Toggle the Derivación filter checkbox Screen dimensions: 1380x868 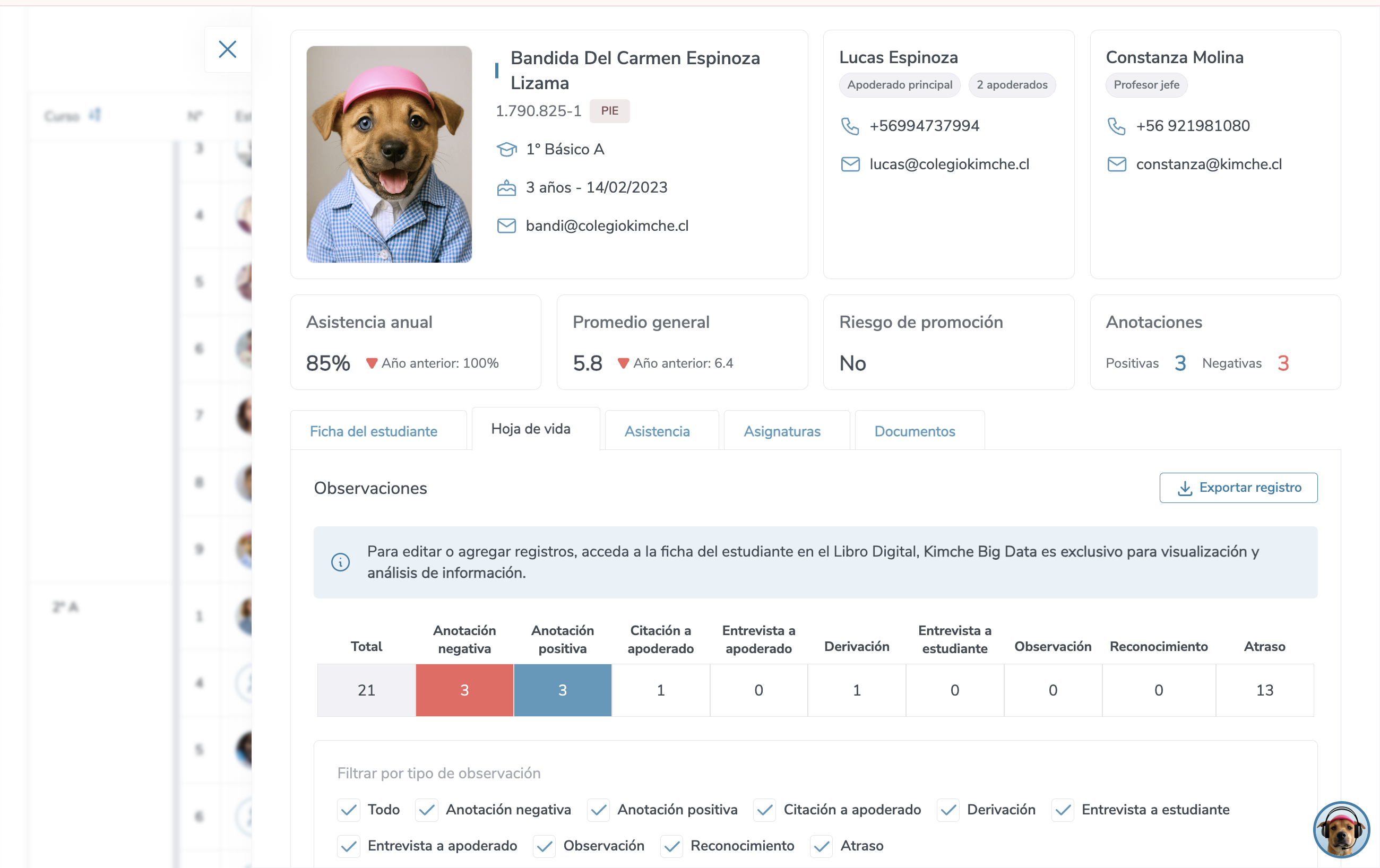pyautogui.click(x=948, y=810)
